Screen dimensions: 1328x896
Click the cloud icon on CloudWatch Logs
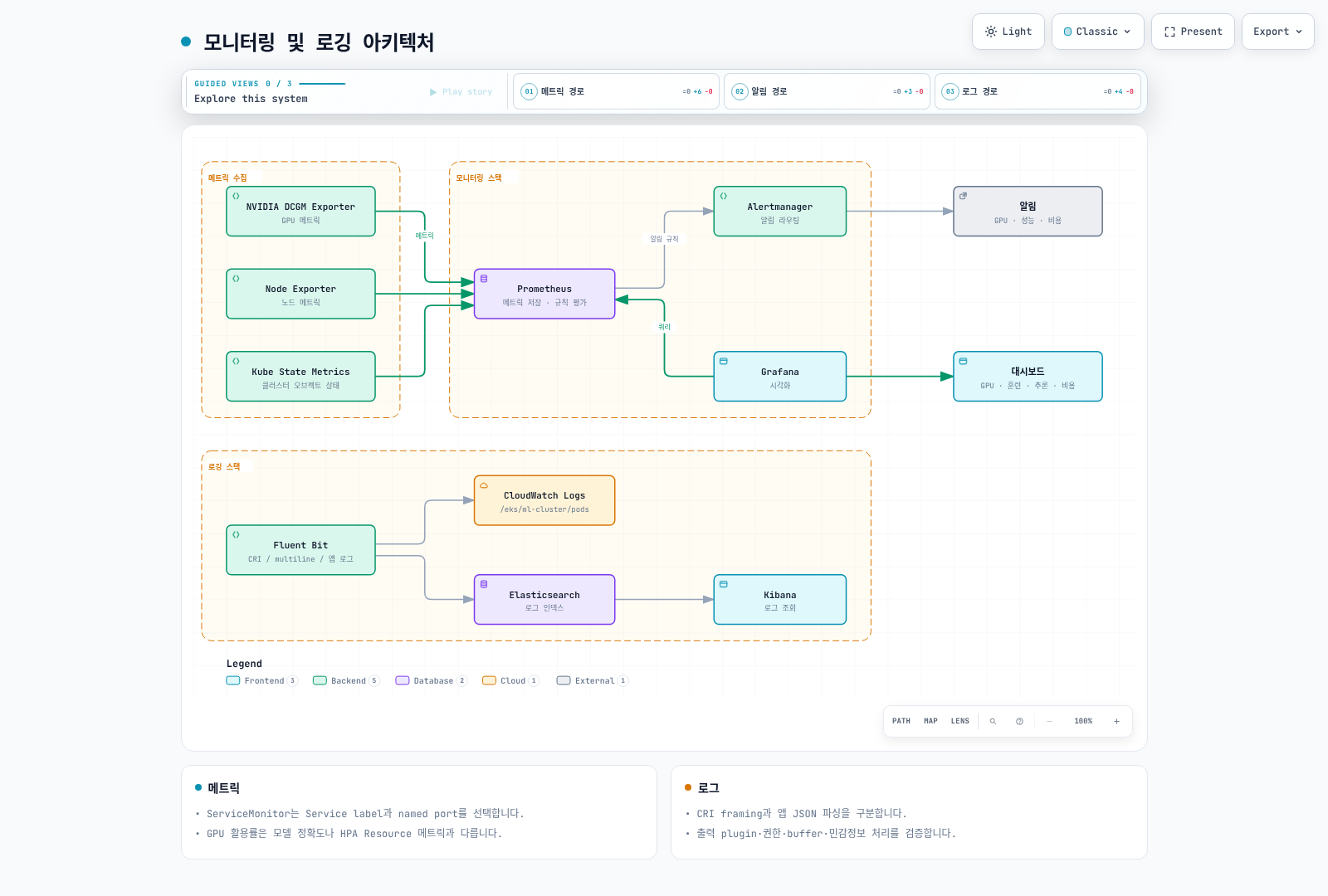(484, 485)
